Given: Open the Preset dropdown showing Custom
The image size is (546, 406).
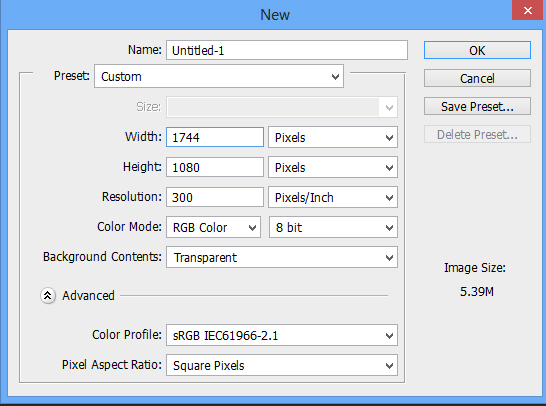Looking at the screenshot, I should (219, 76).
